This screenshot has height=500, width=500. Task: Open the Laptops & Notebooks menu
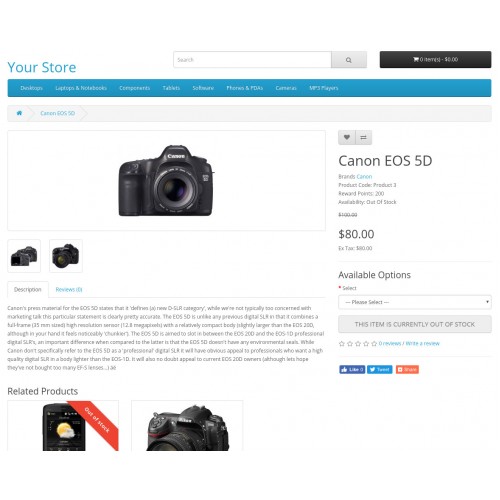point(81,88)
